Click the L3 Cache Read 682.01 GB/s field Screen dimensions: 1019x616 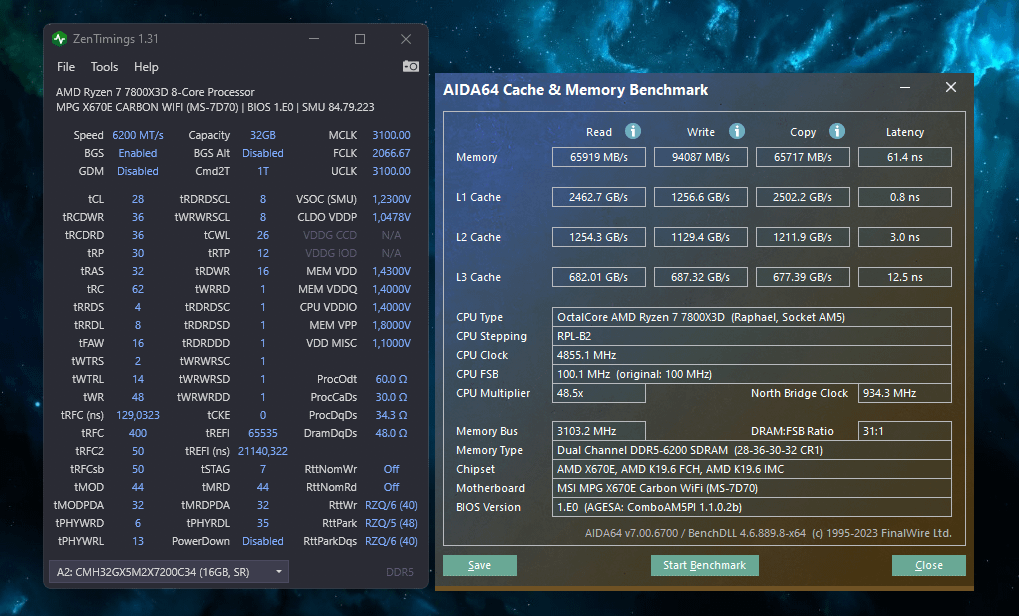[599, 277]
